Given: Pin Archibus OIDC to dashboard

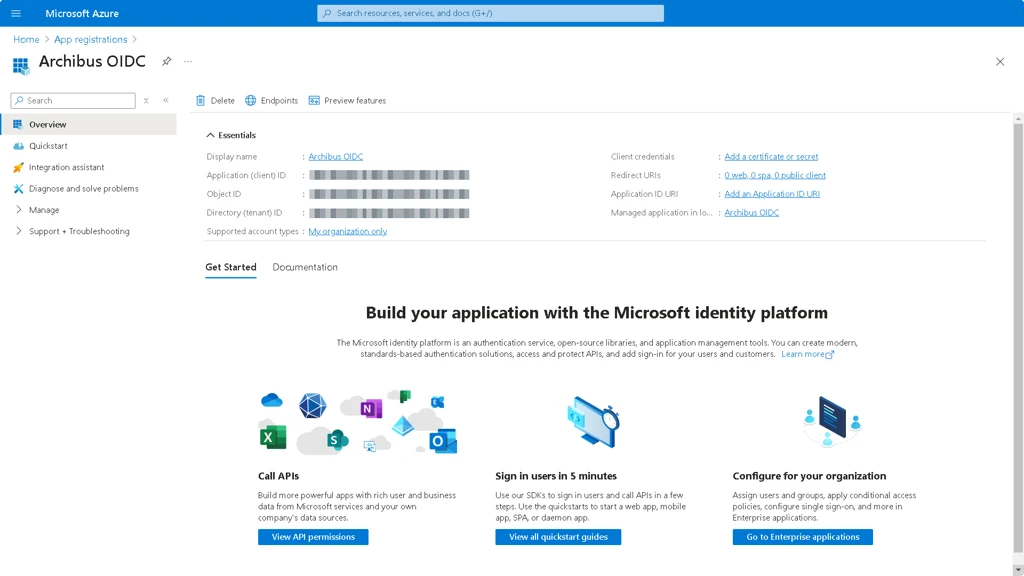Looking at the screenshot, I should (166, 62).
